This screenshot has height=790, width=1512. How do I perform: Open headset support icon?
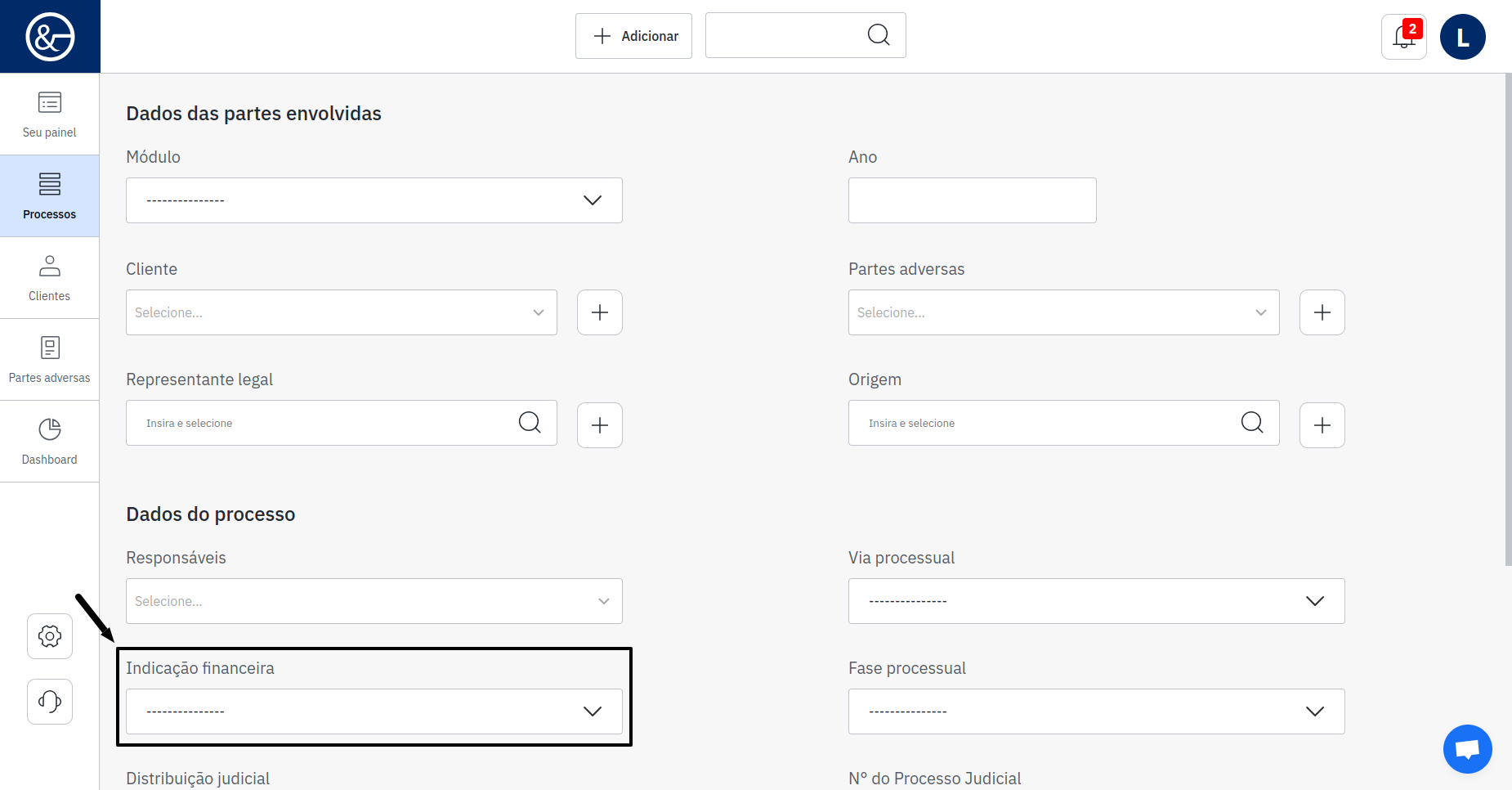coord(50,702)
